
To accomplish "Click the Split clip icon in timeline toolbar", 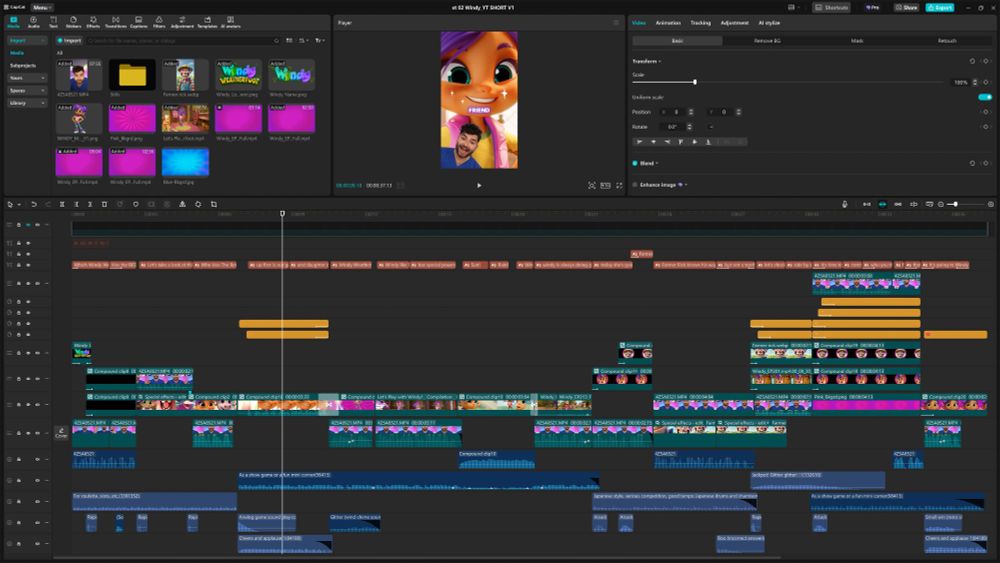I will (62, 204).
